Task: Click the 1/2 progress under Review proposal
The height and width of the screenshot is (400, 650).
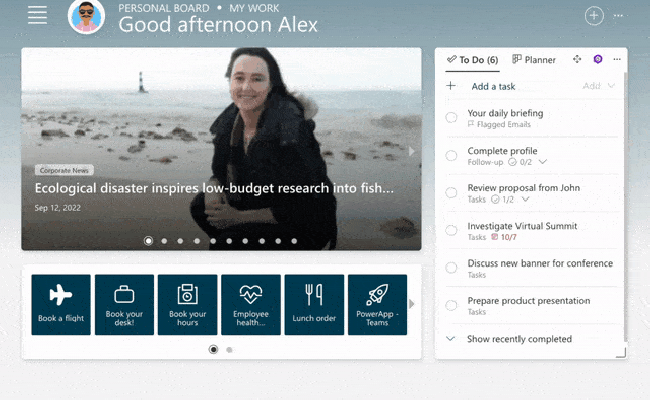Action: pyautogui.click(x=502, y=199)
